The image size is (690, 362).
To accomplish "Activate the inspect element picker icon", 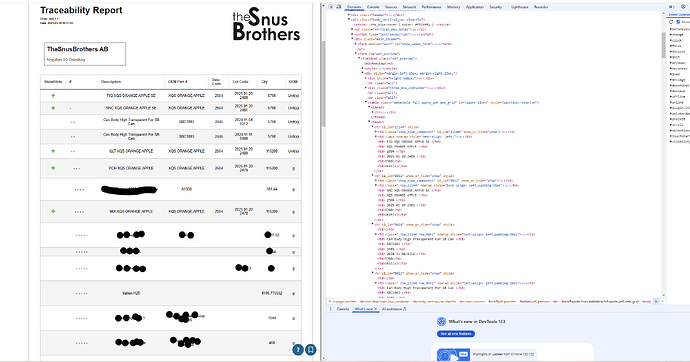I will click(x=331, y=7).
